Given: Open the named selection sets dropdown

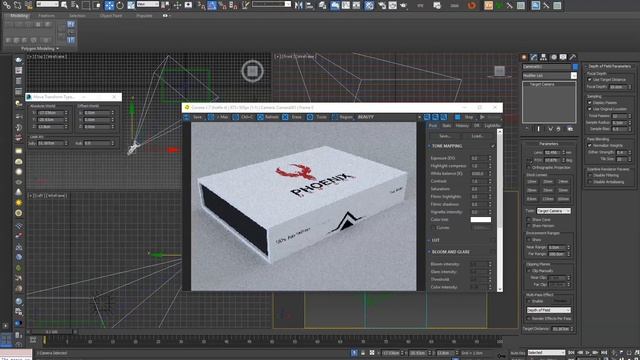Looking at the screenshot, I should (271, 4).
